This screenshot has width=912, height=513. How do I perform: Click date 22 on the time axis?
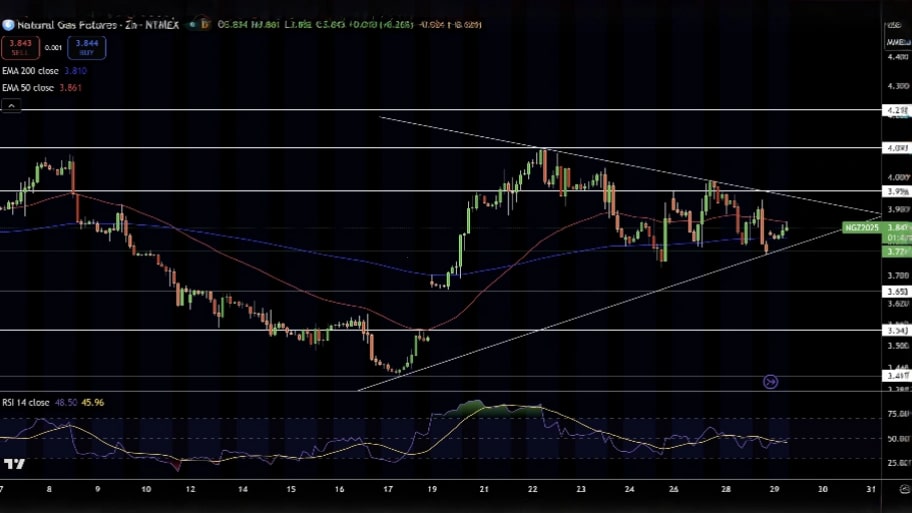533,489
